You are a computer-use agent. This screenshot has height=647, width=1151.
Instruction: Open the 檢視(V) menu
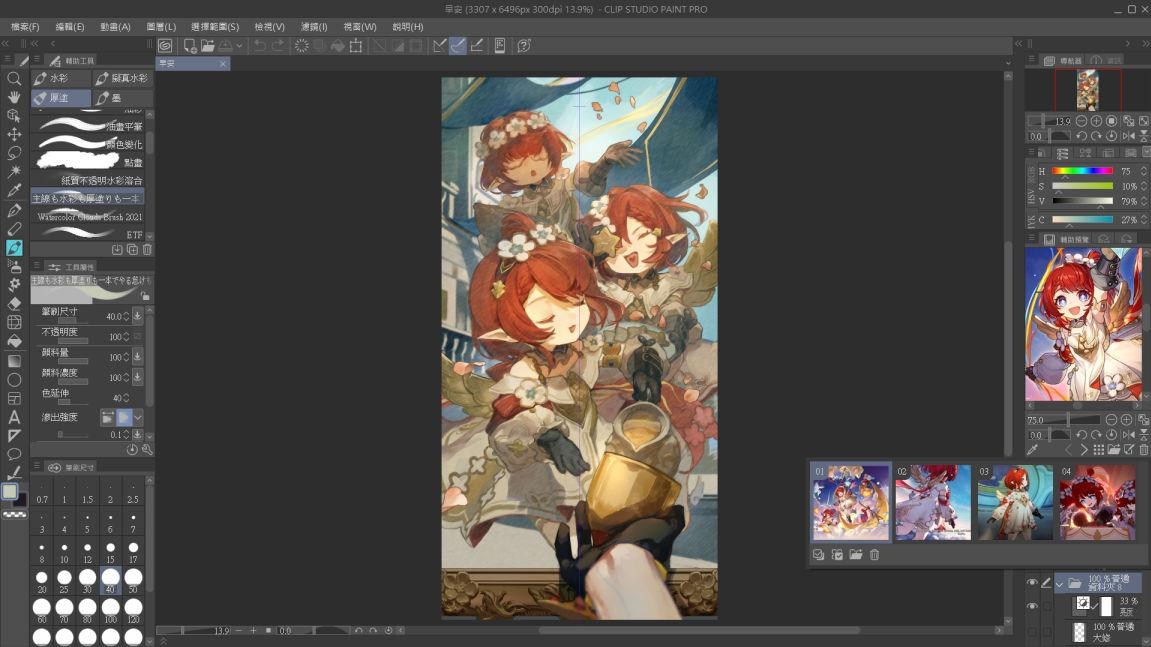coord(269,26)
